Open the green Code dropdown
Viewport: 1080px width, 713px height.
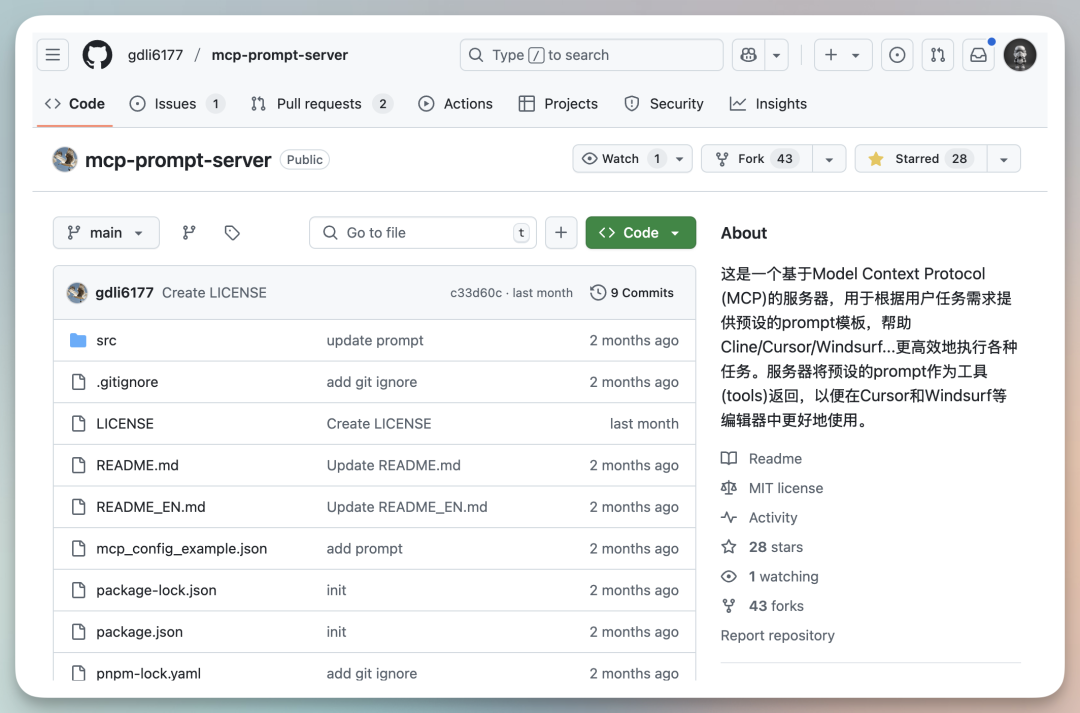point(641,233)
